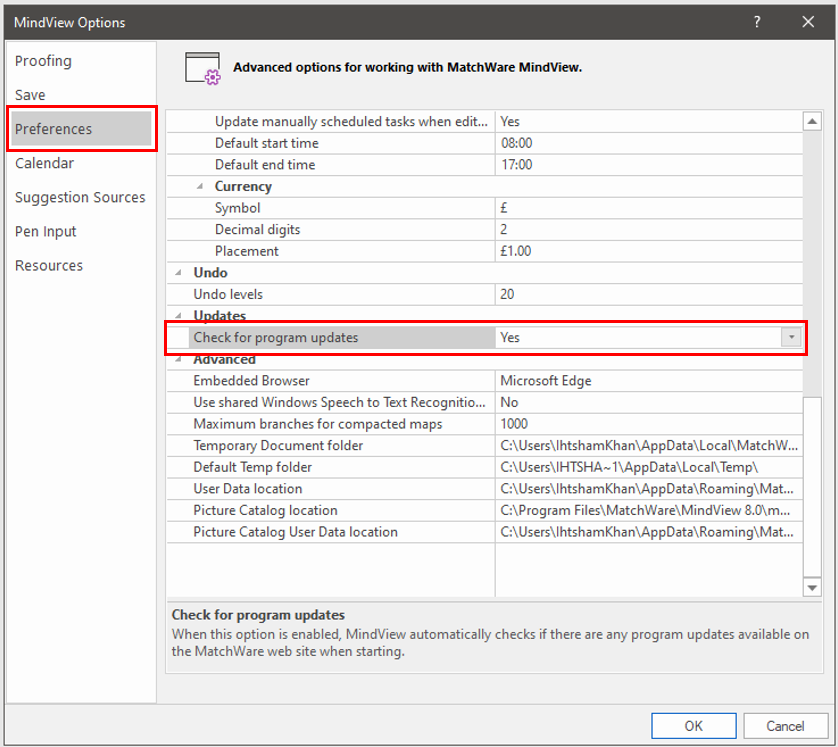Open the help question mark icon
This screenshot has height=747, width=838.
point(757,21)
